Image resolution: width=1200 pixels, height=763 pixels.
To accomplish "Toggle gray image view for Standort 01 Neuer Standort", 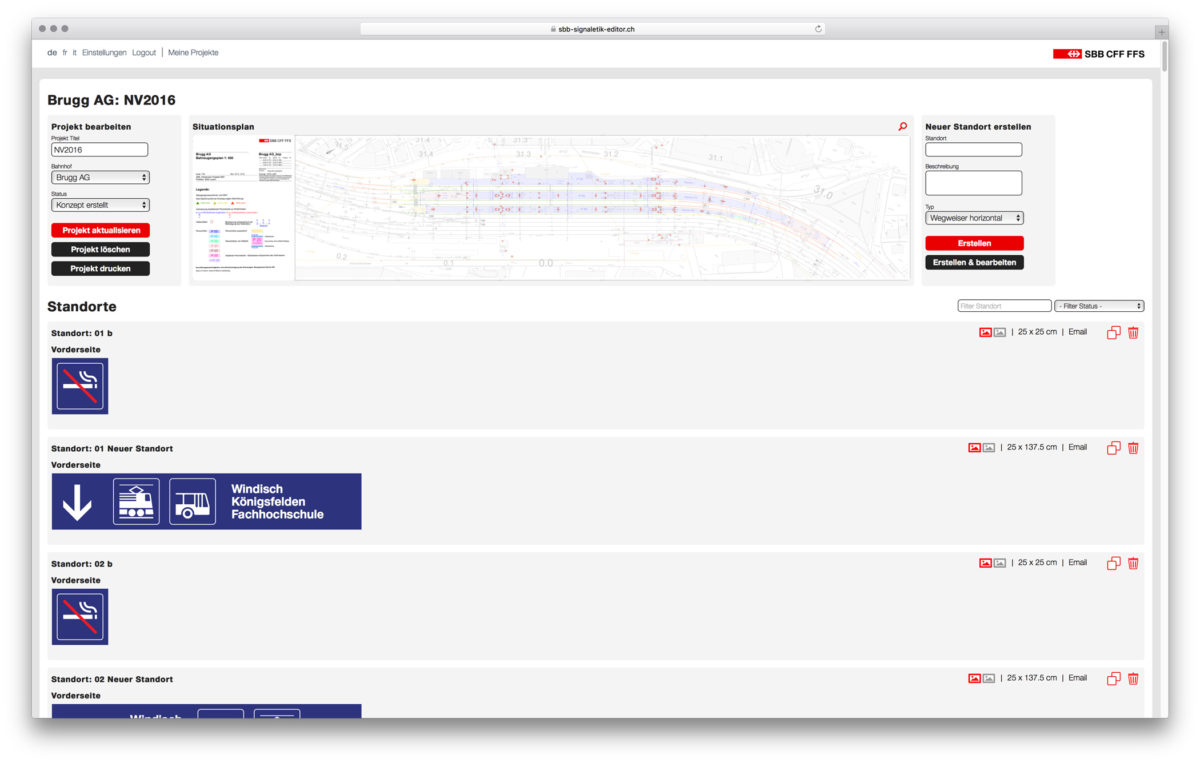I will click(x=989, y=448).
